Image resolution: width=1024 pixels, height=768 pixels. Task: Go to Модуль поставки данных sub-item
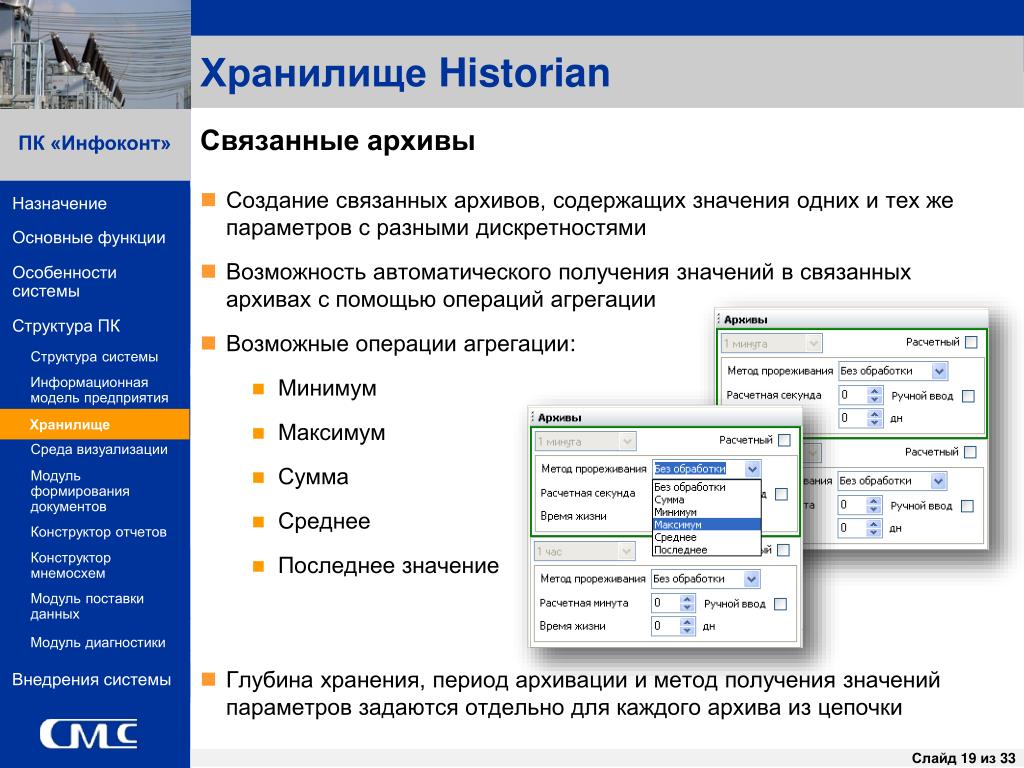[87, 606]
